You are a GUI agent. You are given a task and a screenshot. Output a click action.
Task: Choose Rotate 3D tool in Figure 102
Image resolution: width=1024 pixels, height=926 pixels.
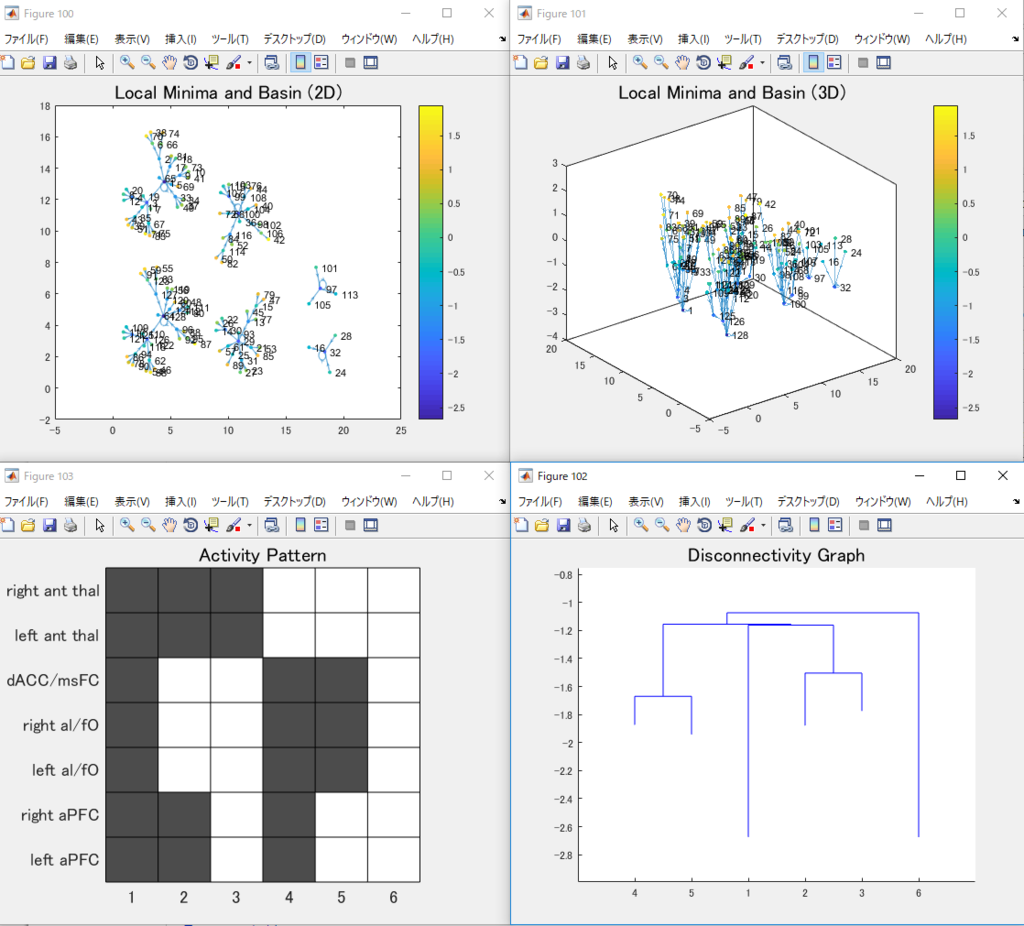pyautogui.click(x=704, y=525)
